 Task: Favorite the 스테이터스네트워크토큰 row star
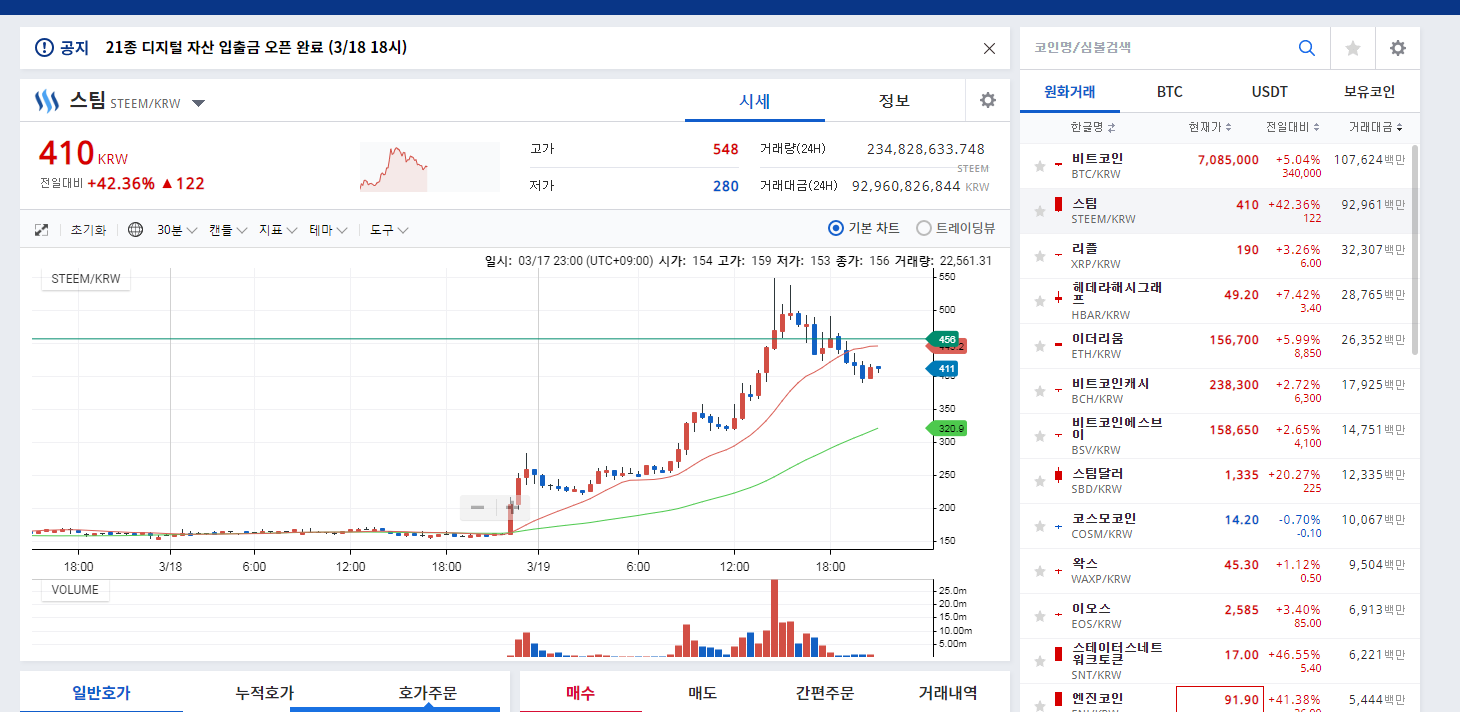[1040, 661]
